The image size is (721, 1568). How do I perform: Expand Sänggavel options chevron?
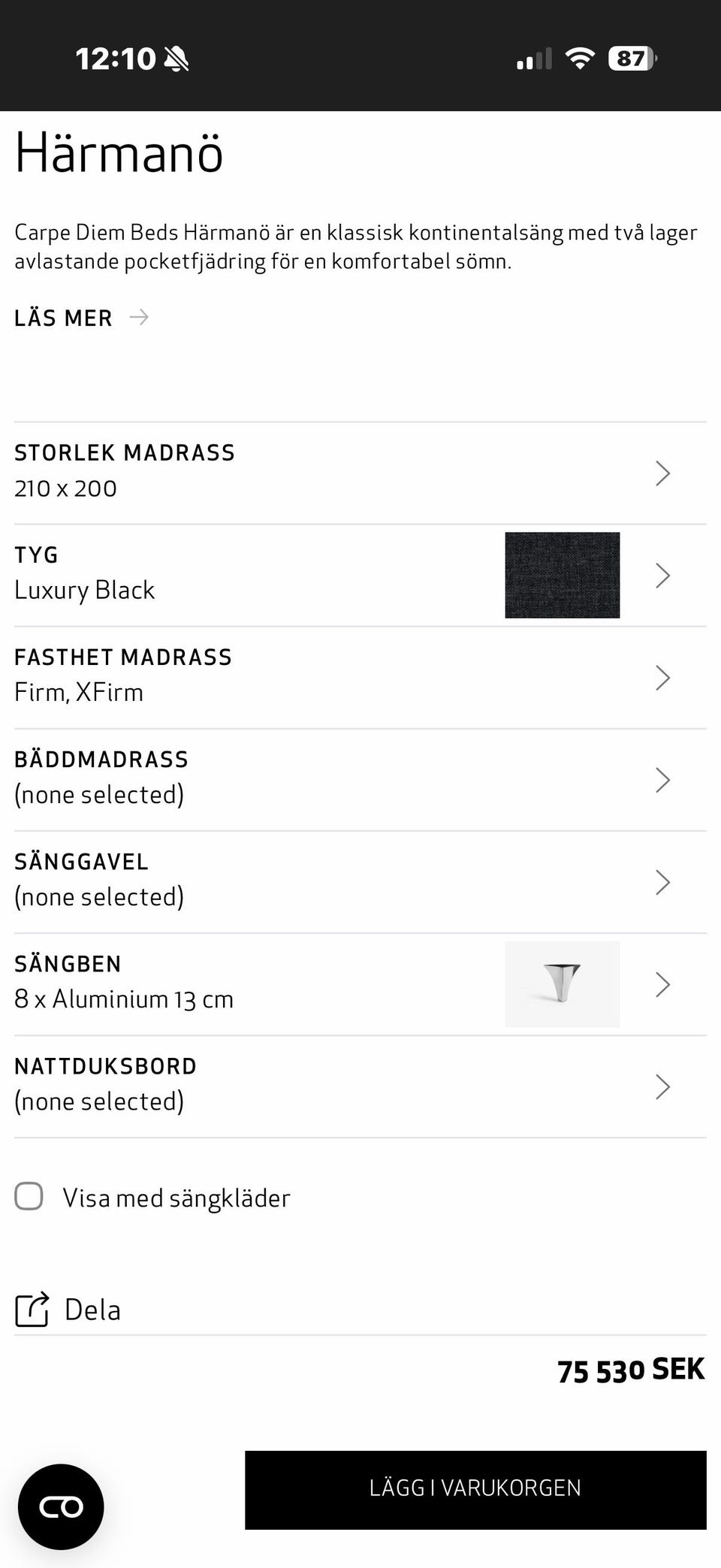[662, 882]
